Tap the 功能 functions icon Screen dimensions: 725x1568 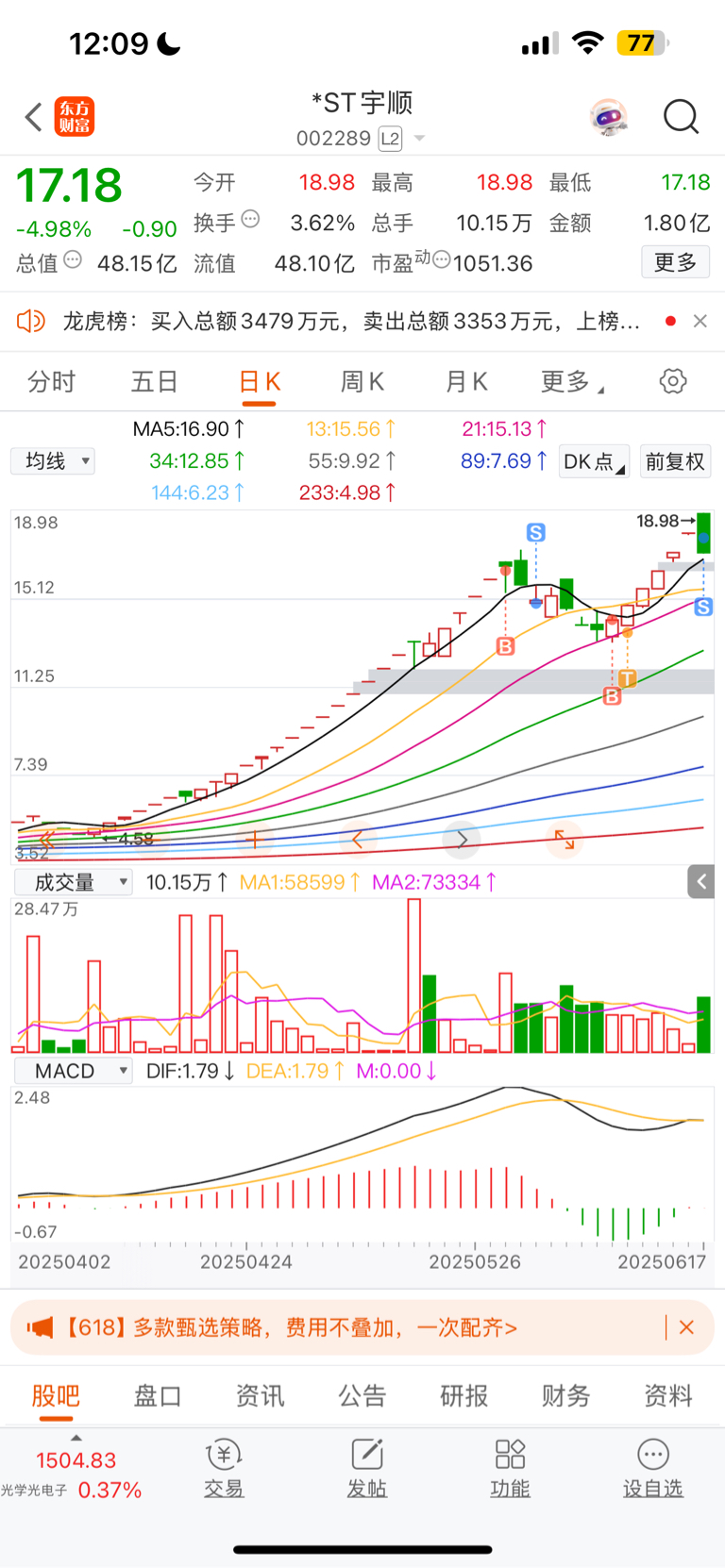(510, 1469)
